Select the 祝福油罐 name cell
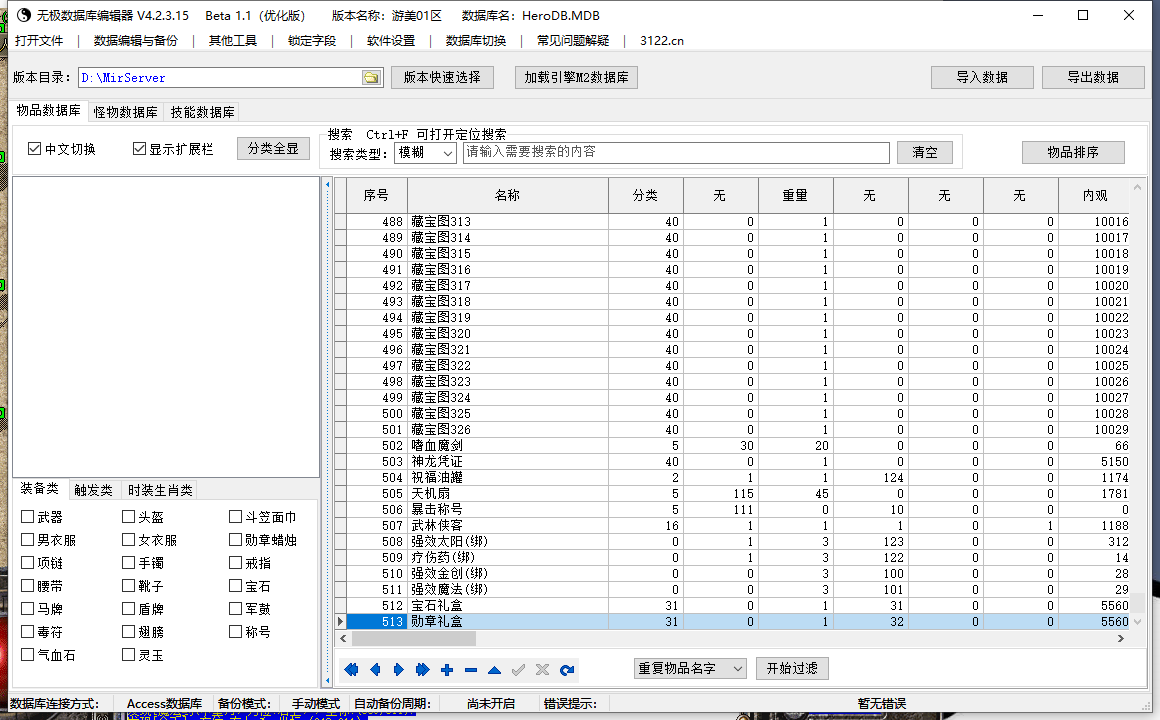1160x720 pixels. [508, 477]
